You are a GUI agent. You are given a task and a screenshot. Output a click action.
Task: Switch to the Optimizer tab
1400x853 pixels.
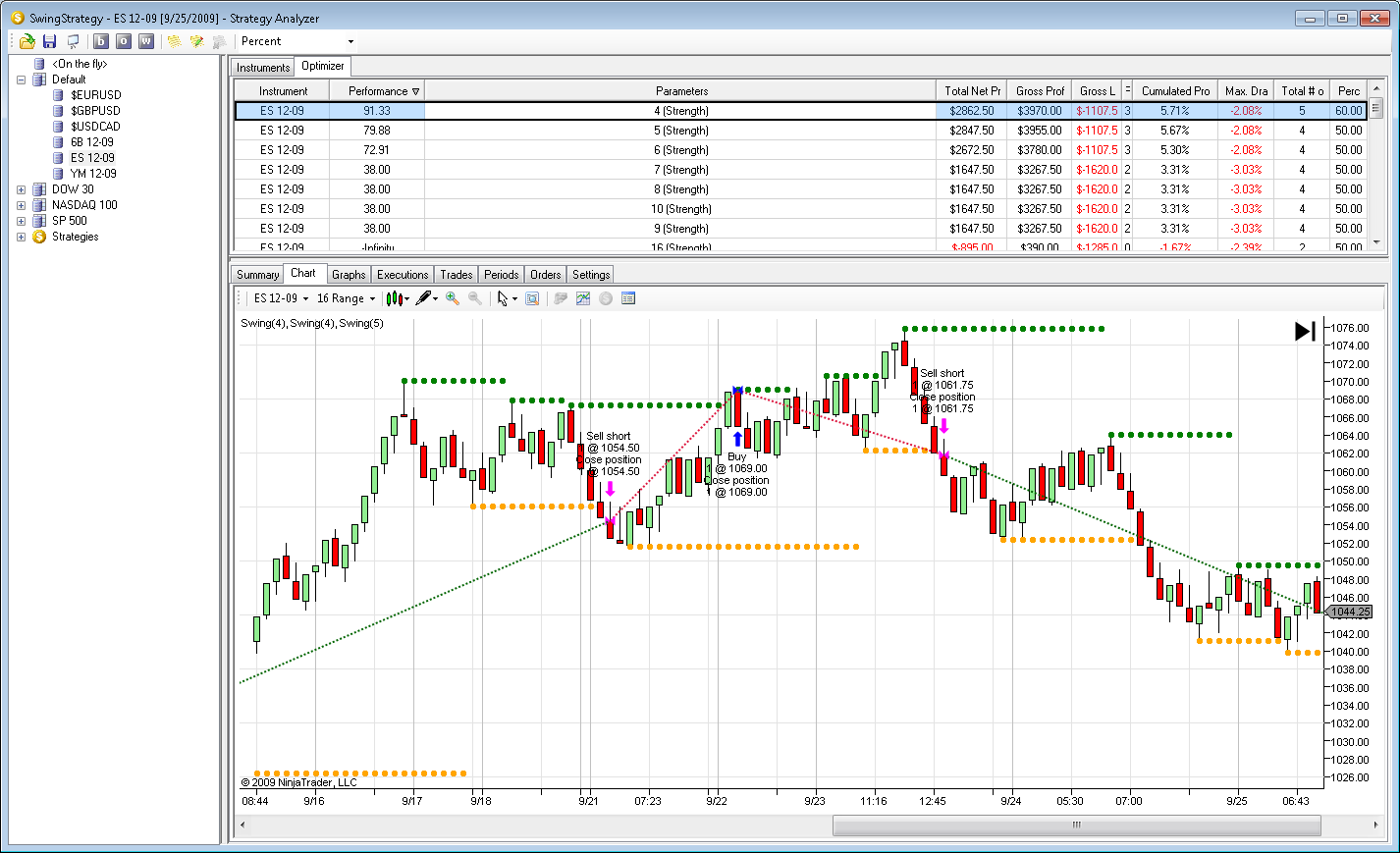(x=323, y=66)
